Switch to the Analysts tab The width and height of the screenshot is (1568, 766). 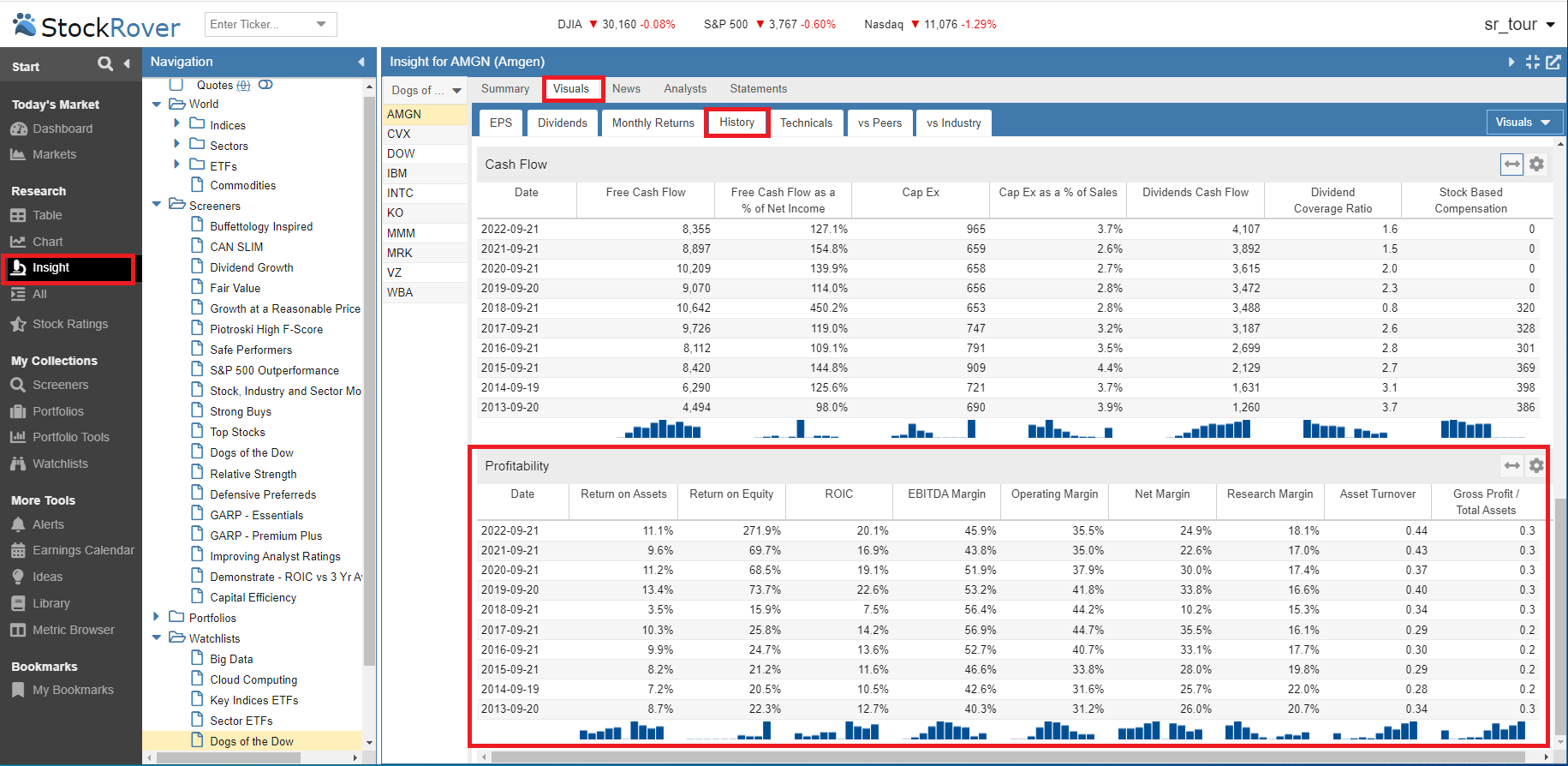[x=685, y=88]
